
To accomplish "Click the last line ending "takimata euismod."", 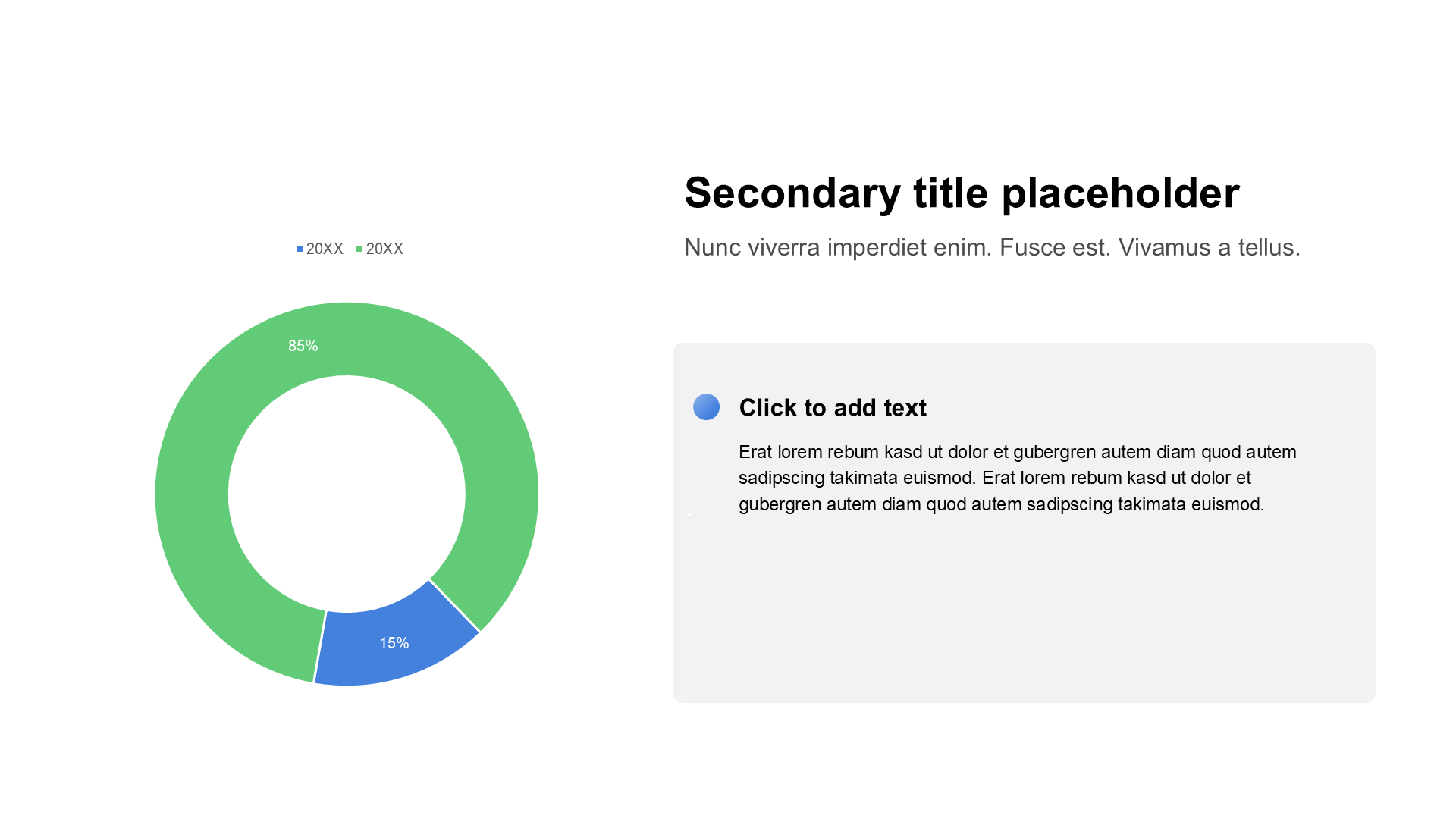I will (1001, 504).
